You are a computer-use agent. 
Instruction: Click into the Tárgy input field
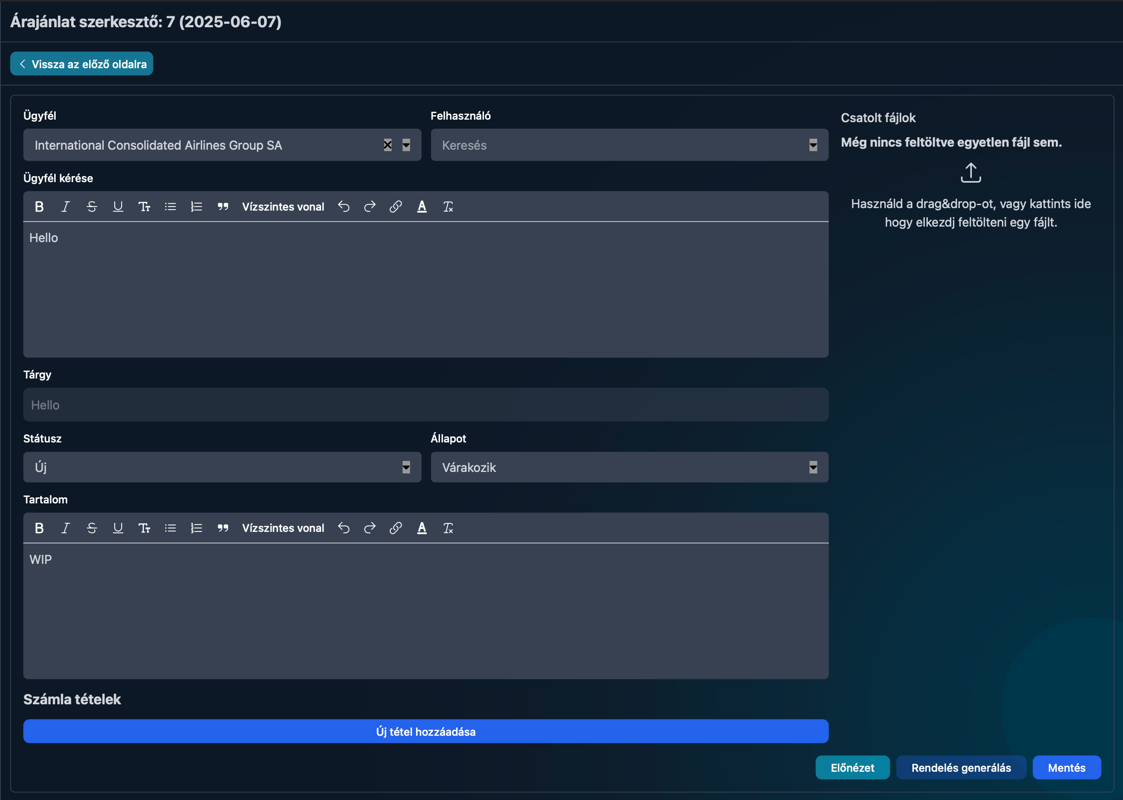426,405
